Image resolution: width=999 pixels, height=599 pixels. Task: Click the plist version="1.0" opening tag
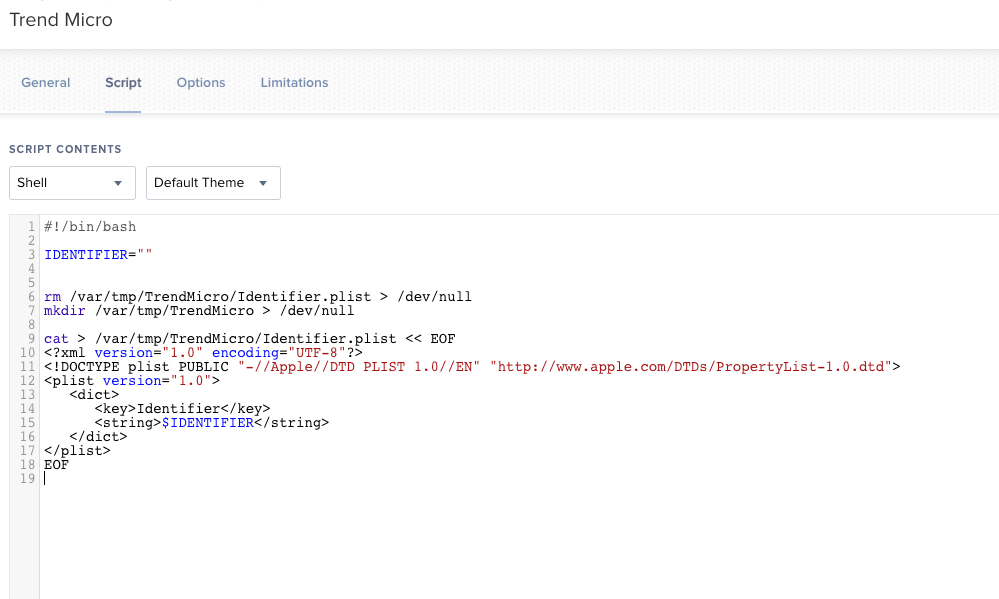pos(132,381)
